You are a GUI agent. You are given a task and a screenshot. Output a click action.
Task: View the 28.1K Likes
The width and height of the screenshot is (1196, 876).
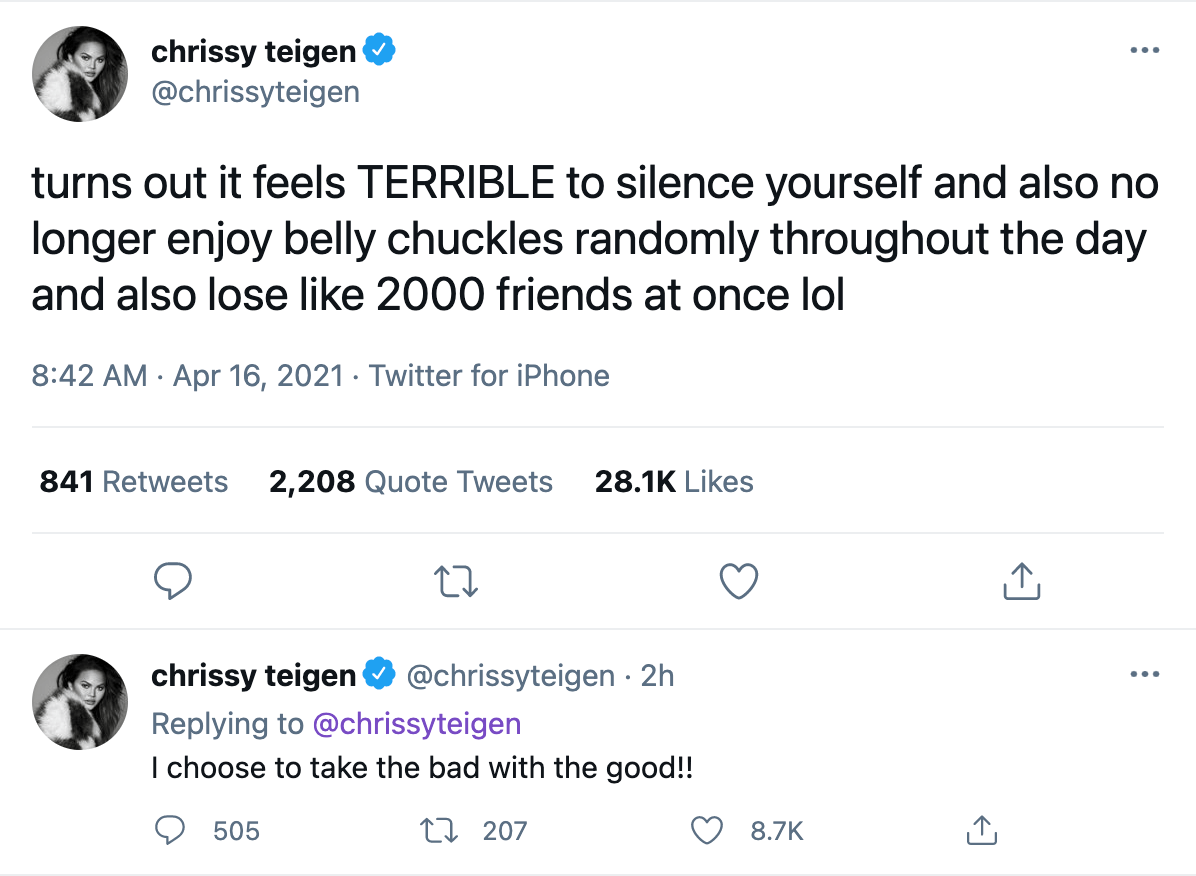(x=674, y=481)
